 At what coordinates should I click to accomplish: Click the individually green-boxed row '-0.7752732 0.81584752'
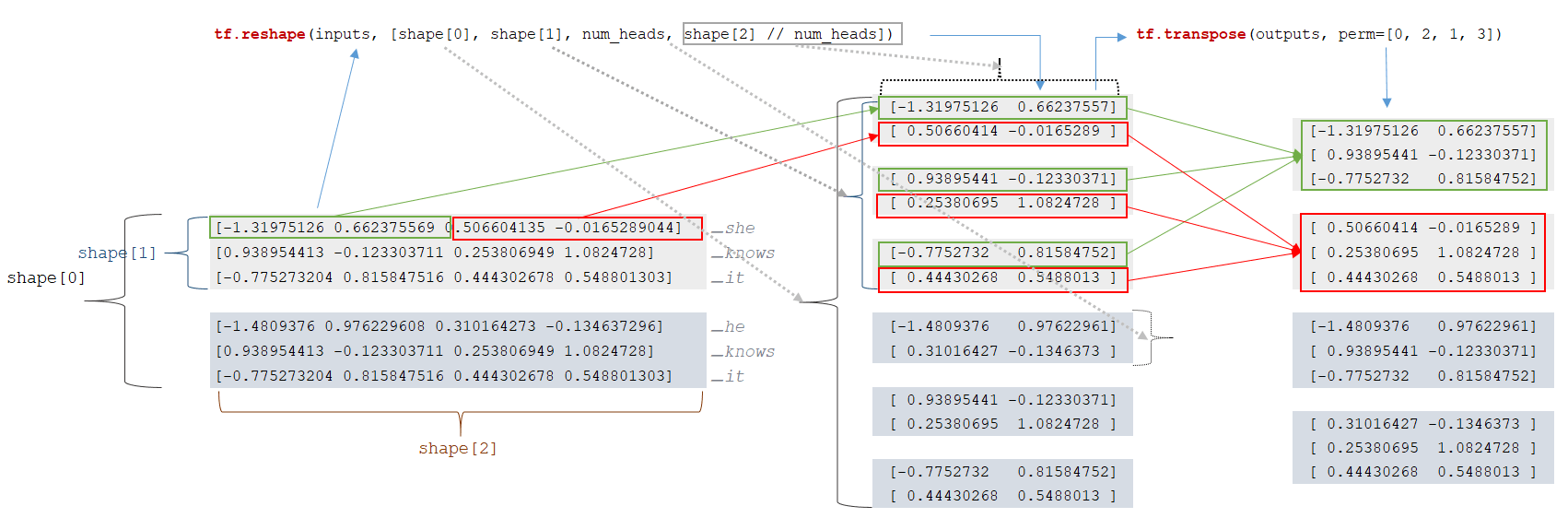tap(1002, 253)
